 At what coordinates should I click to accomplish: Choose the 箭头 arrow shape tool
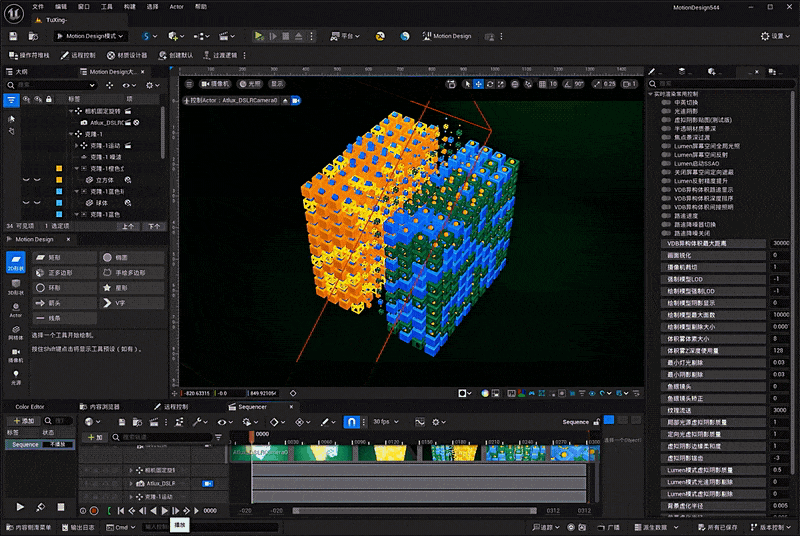click(65, 303)
